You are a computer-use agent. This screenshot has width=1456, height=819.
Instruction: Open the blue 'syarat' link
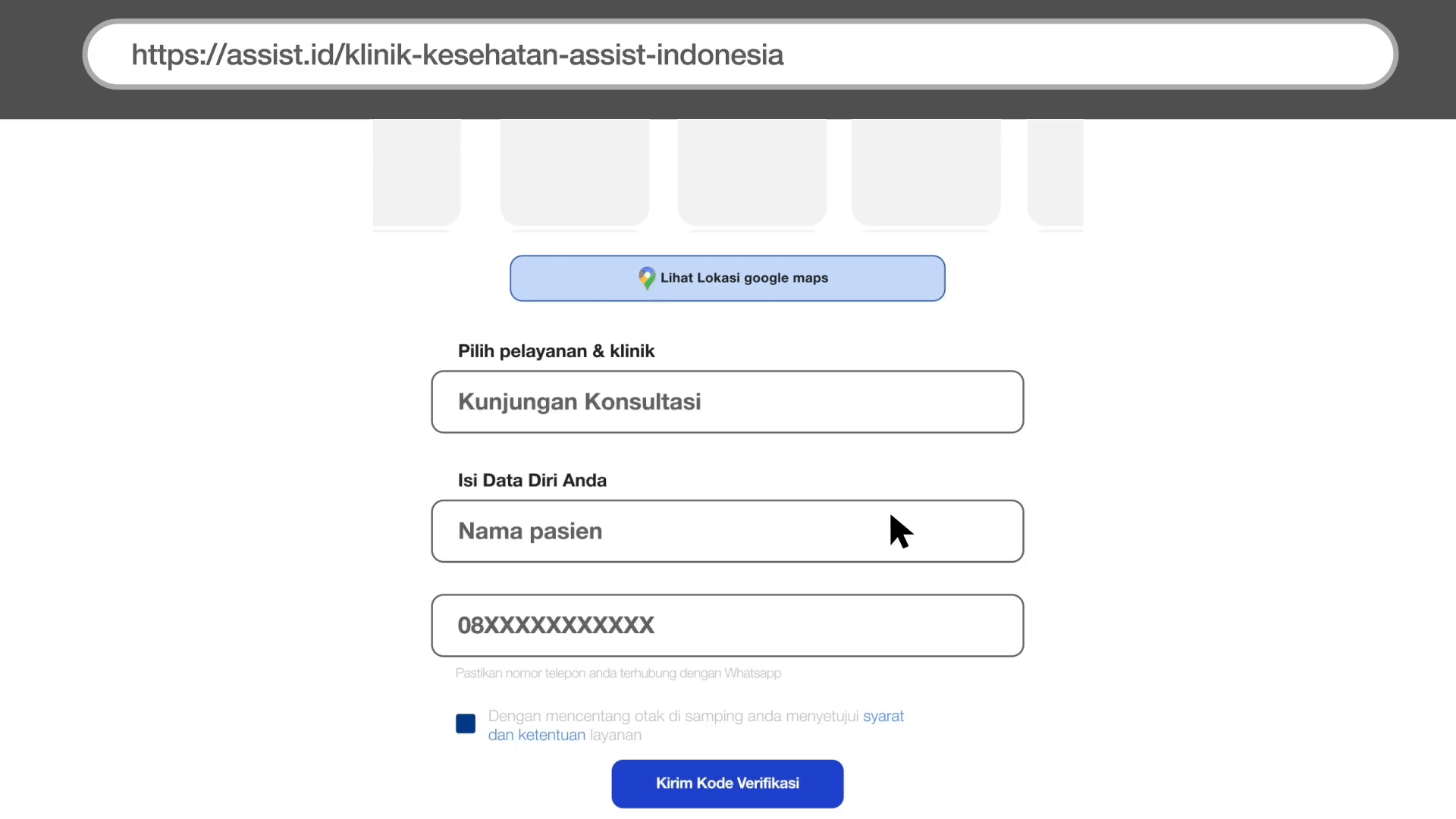(x=883, y=716)
